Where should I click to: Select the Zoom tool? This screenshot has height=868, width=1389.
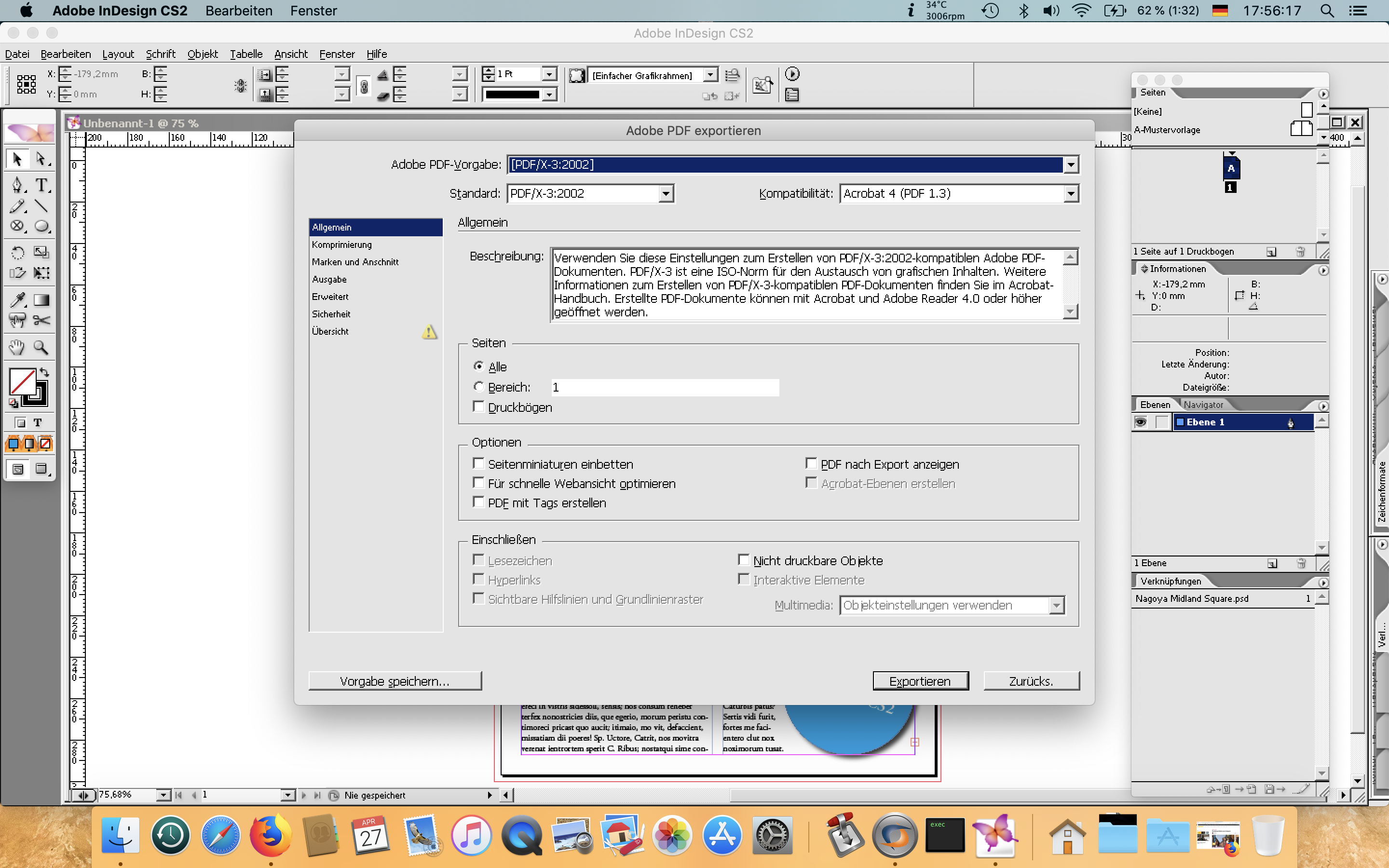pos(42,347)
